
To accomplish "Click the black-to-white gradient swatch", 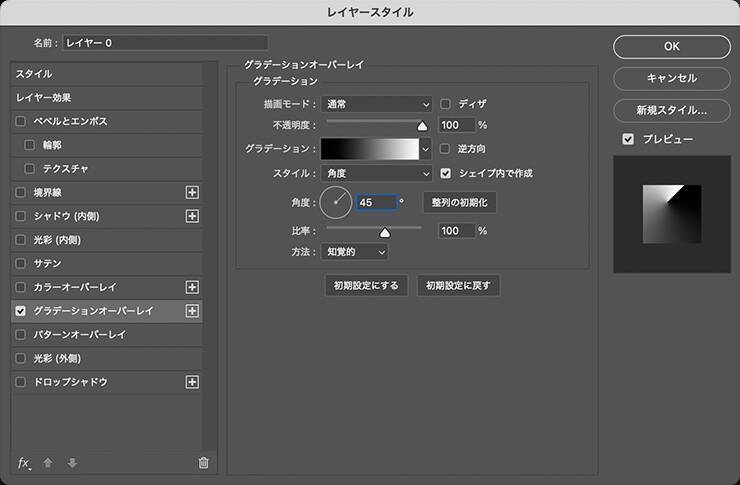I will pyautogui.click(x=369, y=149).
